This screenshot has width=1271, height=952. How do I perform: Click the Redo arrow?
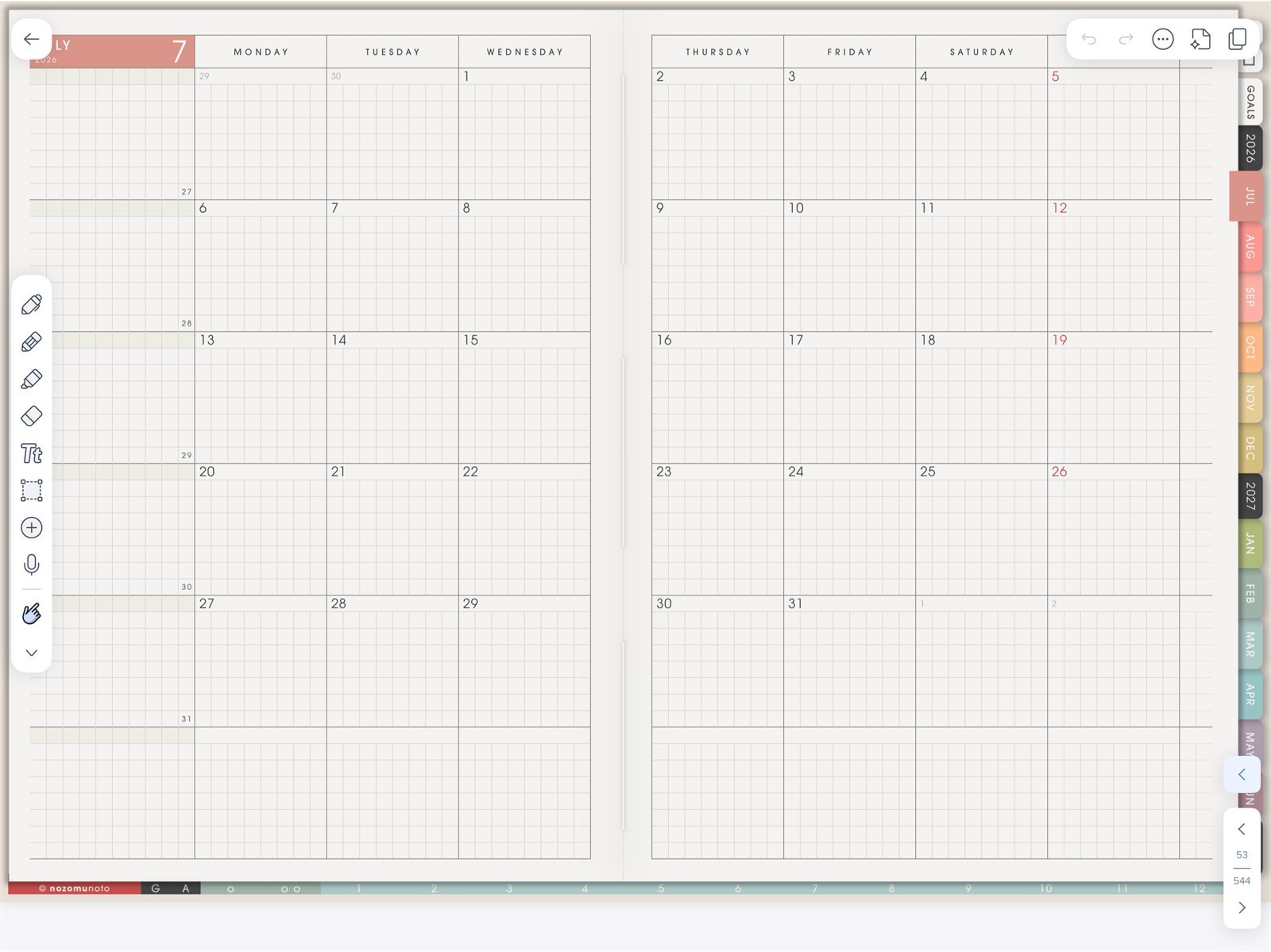(1126, 39)
